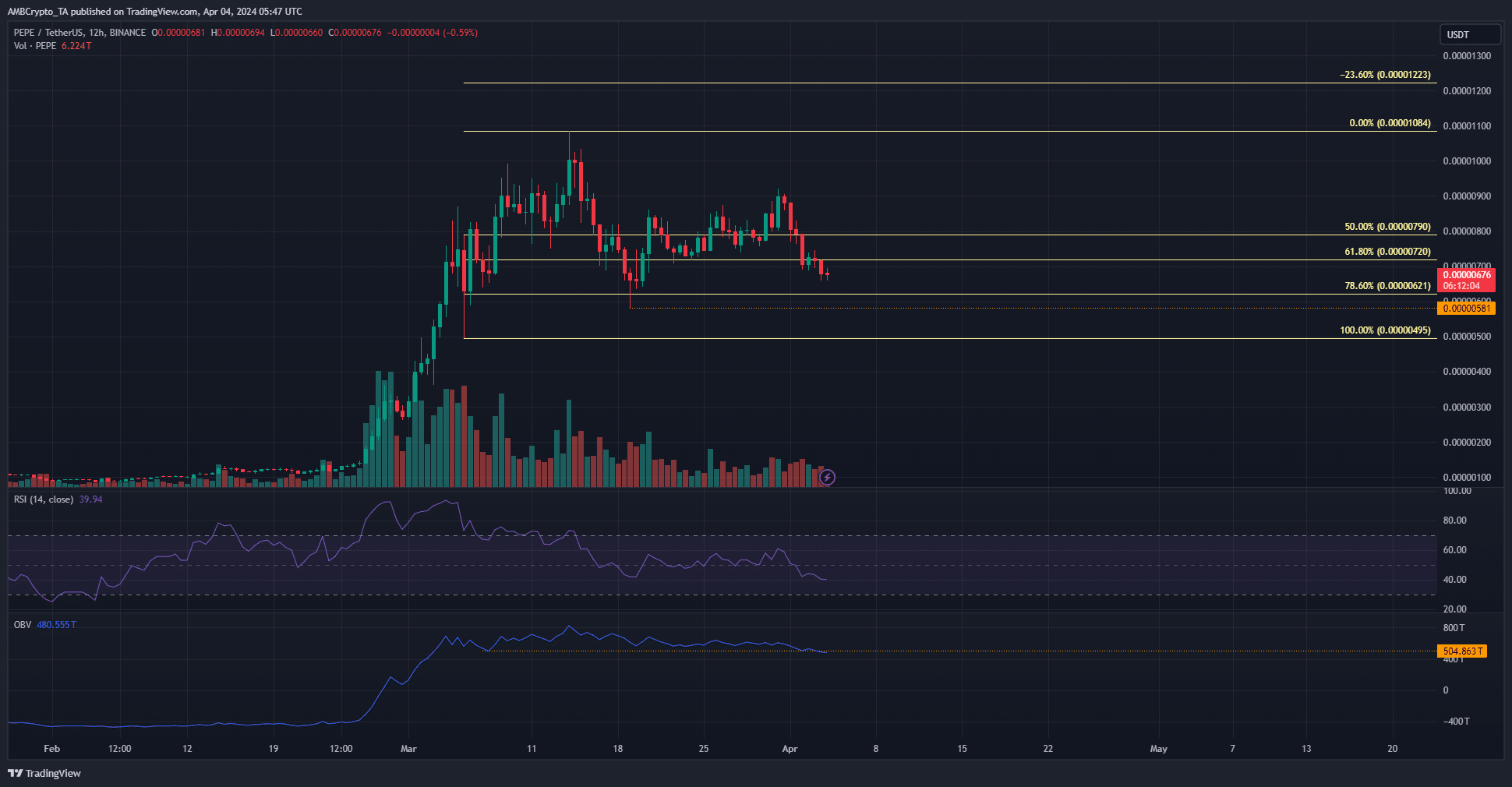Click the 0.00001300 price axis label

[x=1467, y=56]
